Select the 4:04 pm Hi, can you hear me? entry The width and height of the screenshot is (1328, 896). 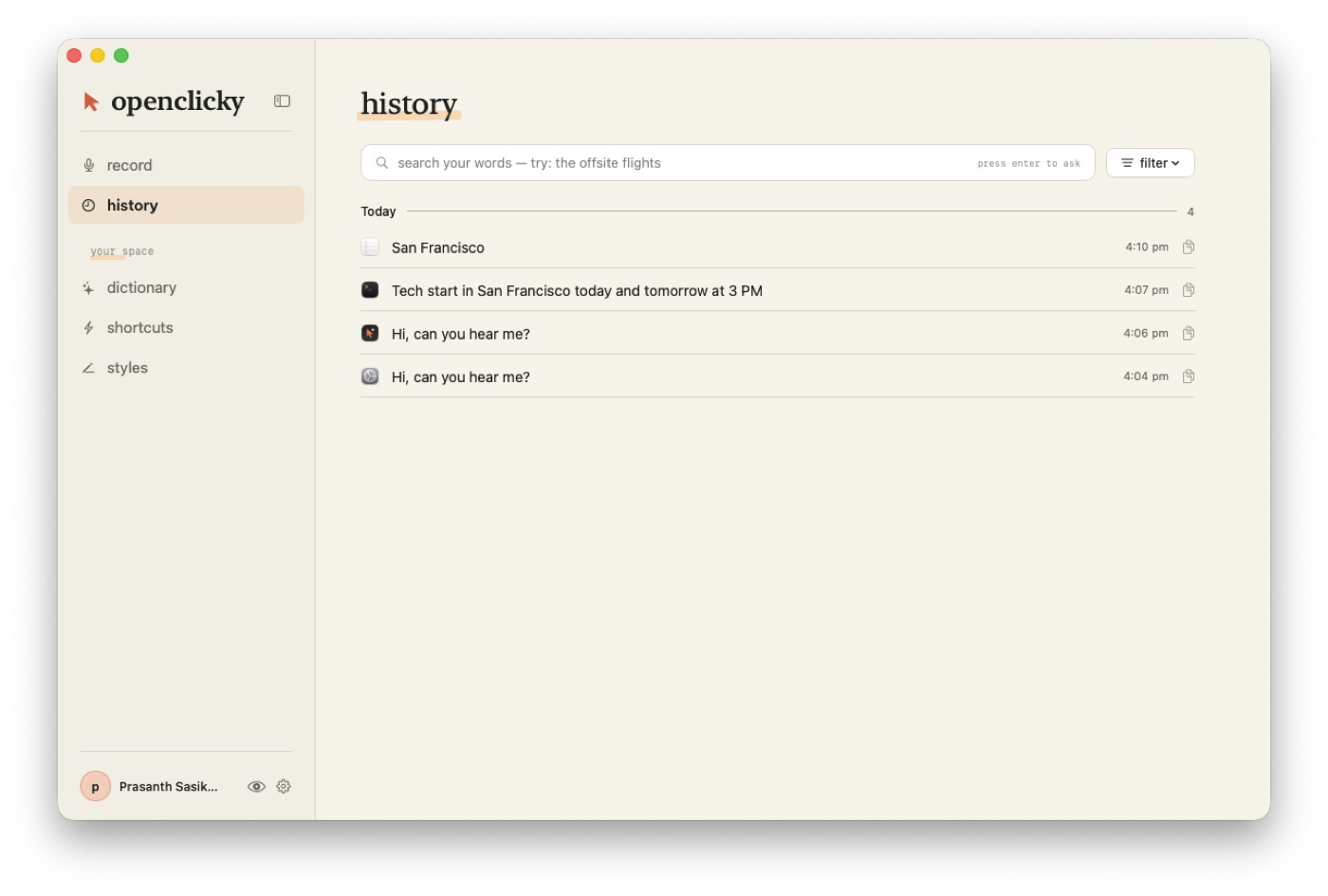(777, 376)
